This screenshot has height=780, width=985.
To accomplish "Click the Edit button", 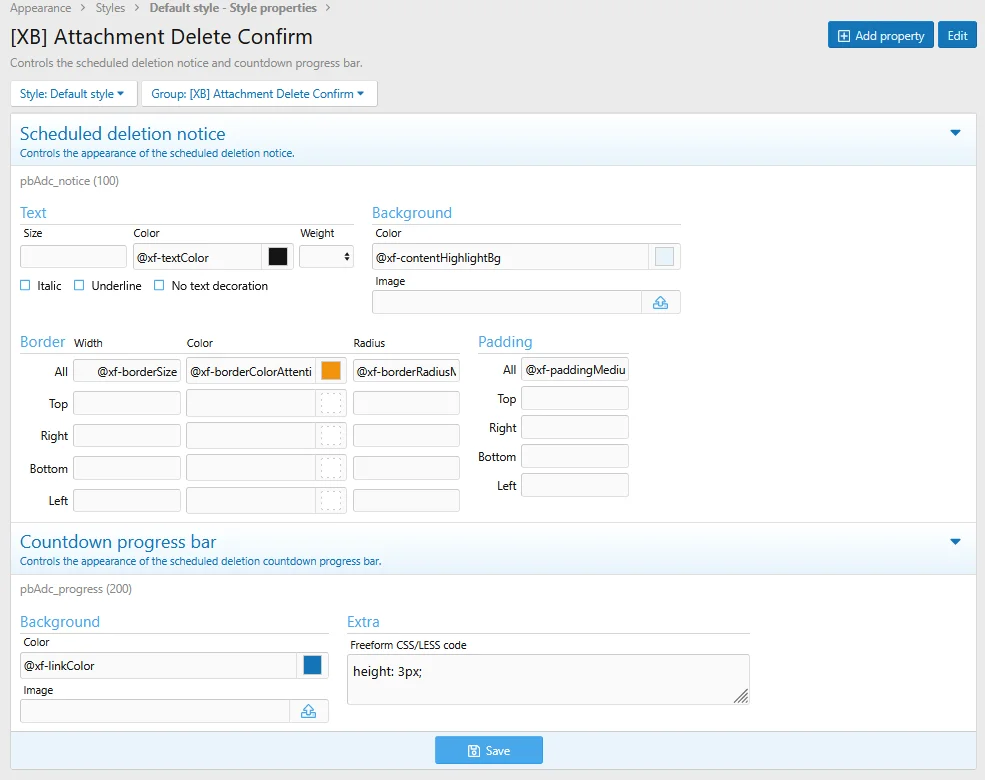I will click(x=957, y=35).
